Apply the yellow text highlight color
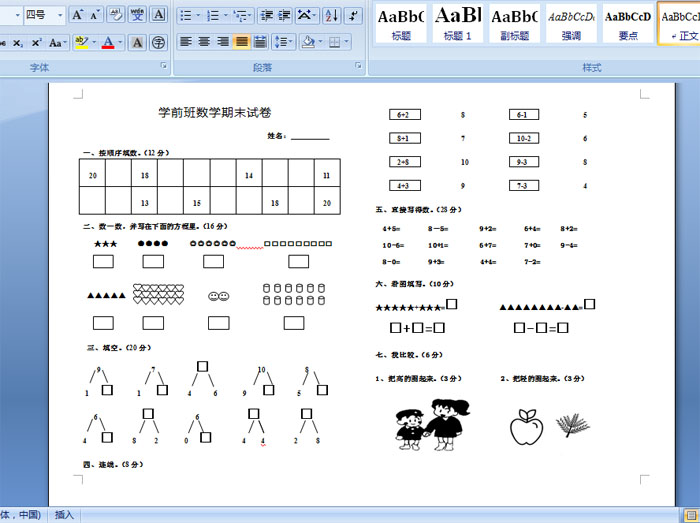This screenshot has height=523, width=700. tap(81, 43)
